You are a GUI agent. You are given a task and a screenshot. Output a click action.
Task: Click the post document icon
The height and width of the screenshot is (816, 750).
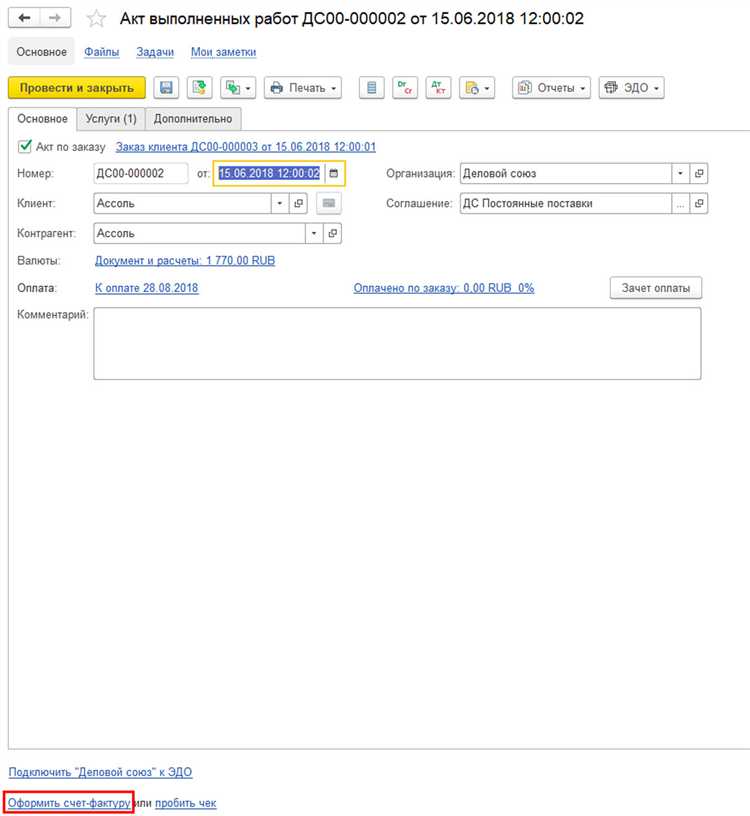[199, 87]
